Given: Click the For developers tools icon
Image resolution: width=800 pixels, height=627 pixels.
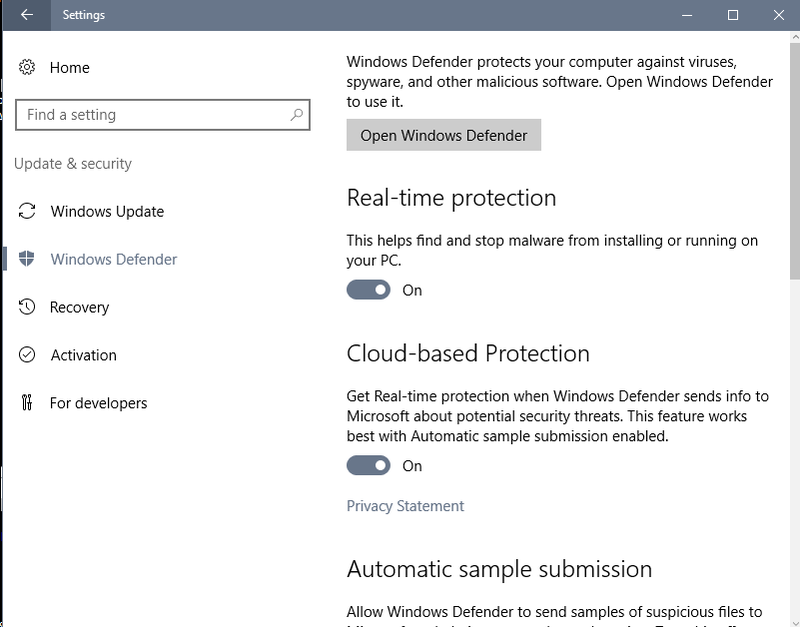Looking at the screenshot, I should 27,403.
